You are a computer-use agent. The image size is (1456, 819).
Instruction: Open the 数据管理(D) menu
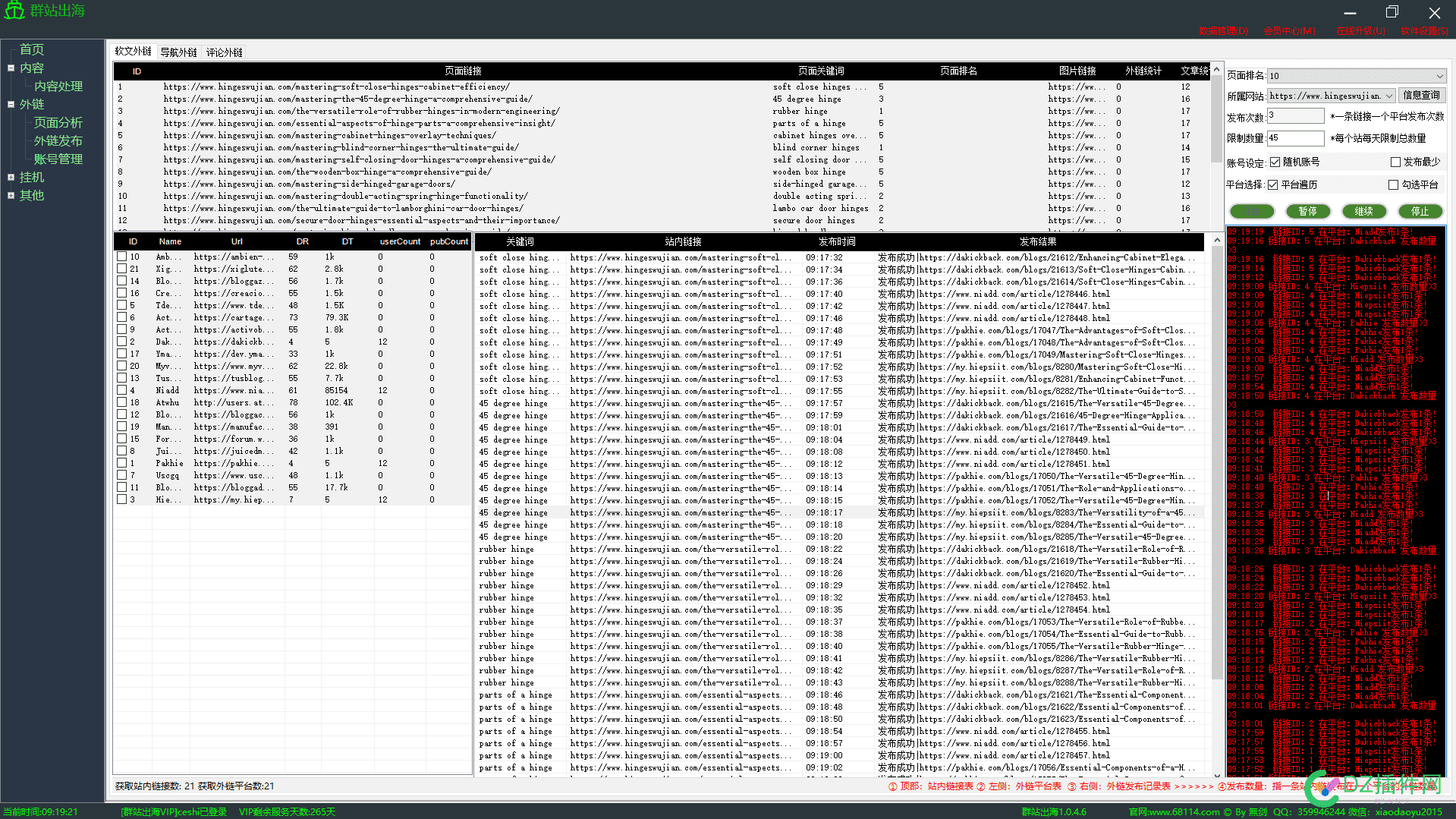(x=1223, y=31)
